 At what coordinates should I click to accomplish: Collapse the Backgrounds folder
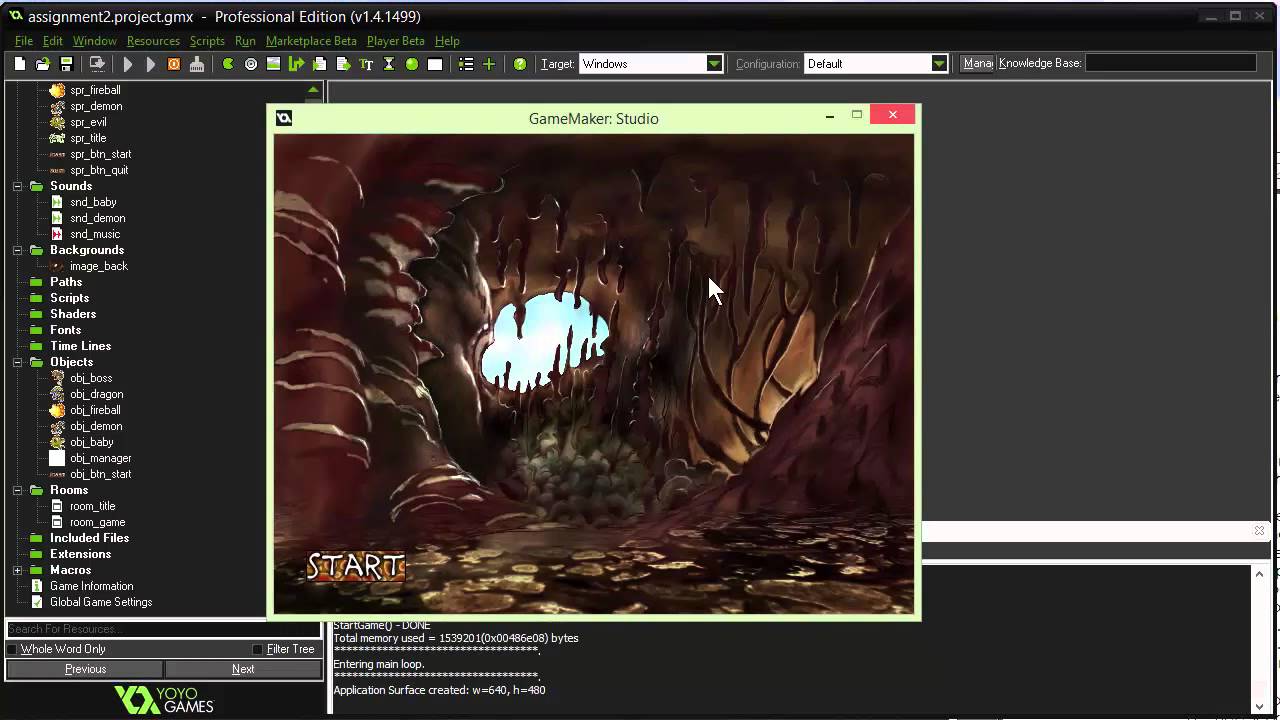[x=17, y=250]
